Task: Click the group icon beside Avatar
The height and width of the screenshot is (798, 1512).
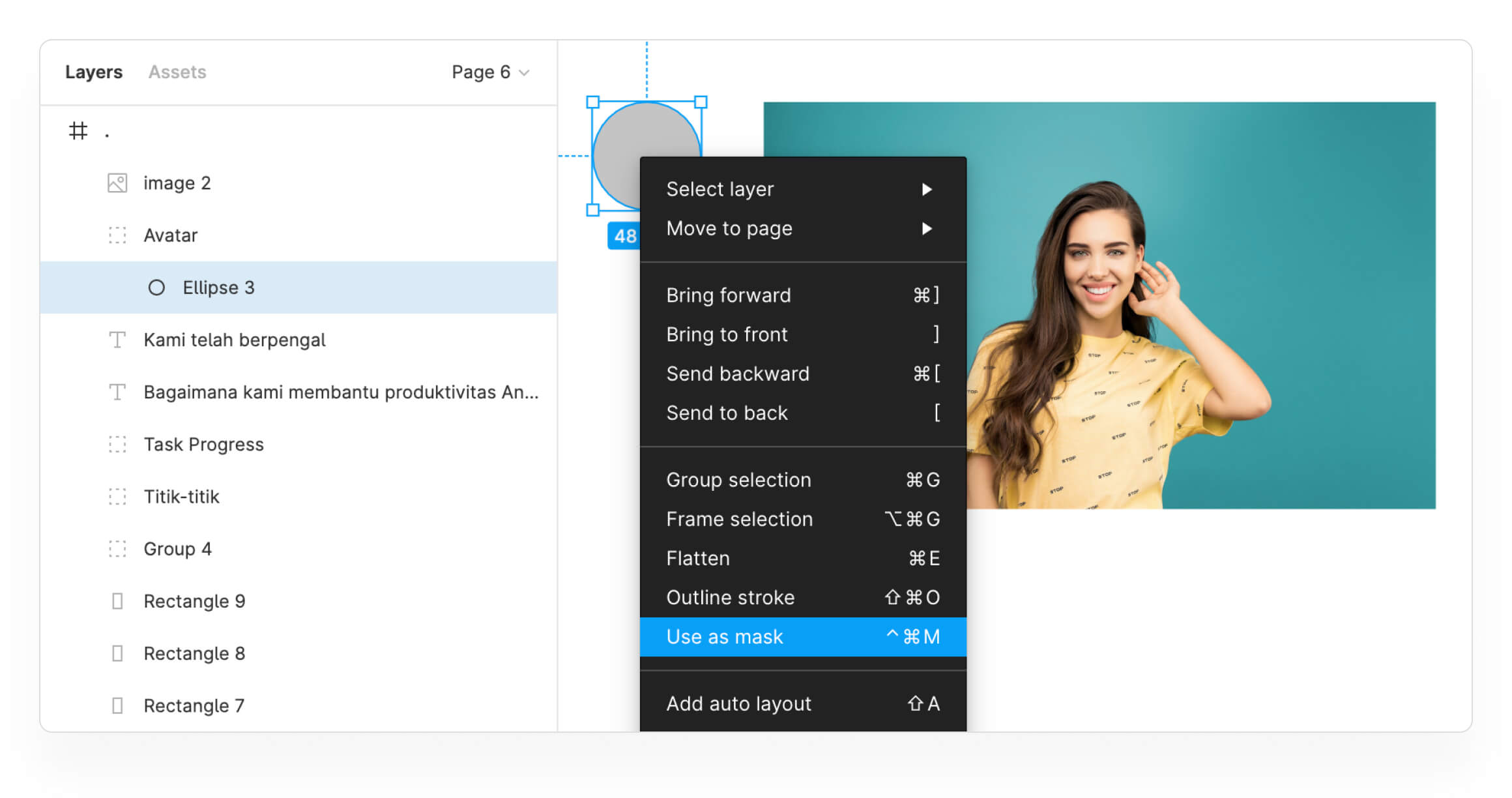Action: tap(117, 235)
